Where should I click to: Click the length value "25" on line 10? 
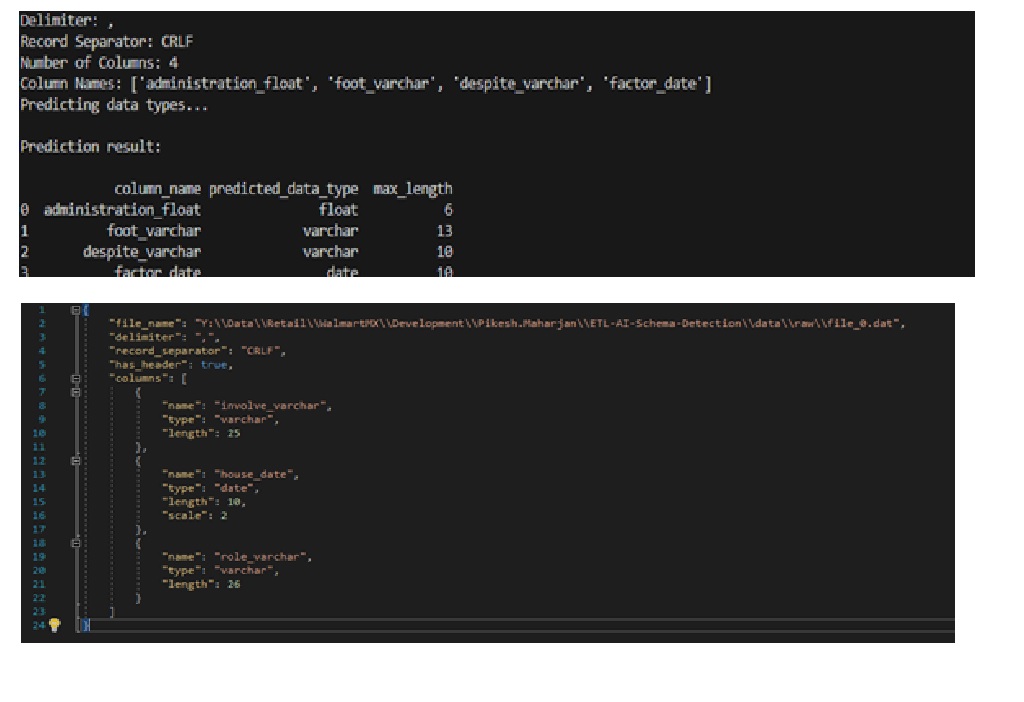[x=234, y=433]
